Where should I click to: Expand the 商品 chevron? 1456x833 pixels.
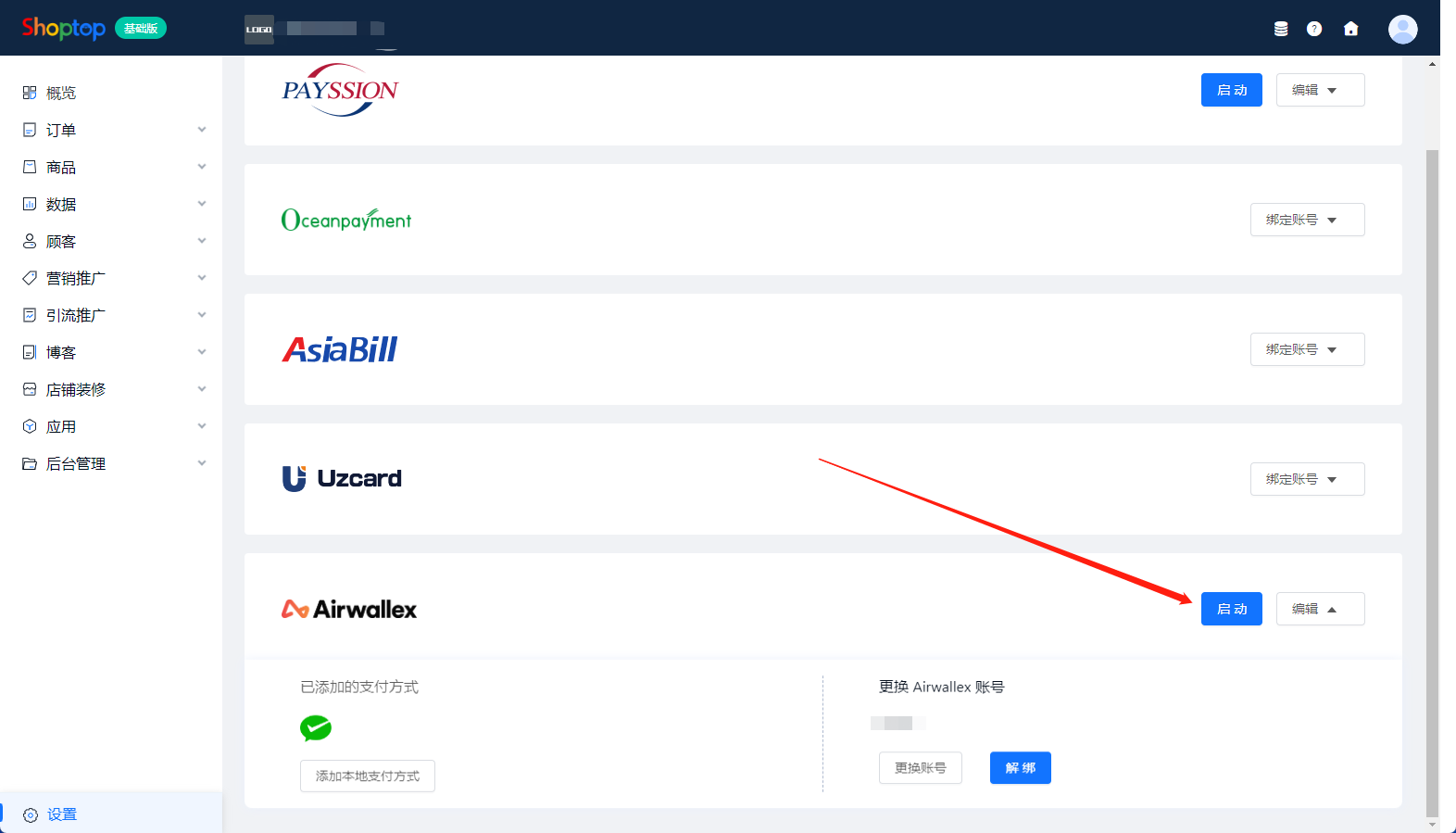coord(202,167)
